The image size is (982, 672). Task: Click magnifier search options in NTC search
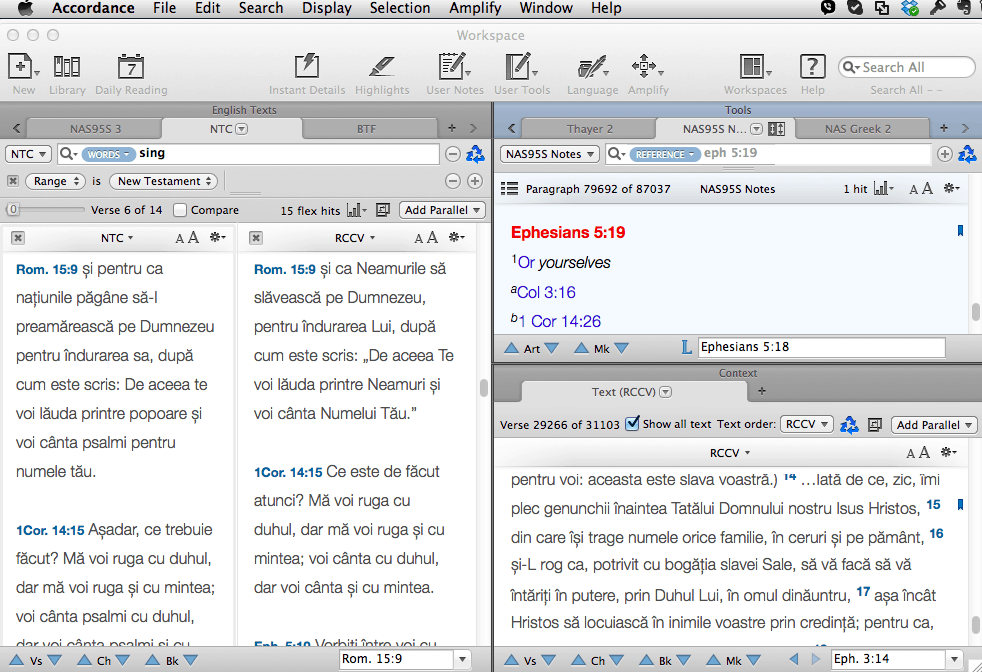pyautogui.click(x=68, y=153)
